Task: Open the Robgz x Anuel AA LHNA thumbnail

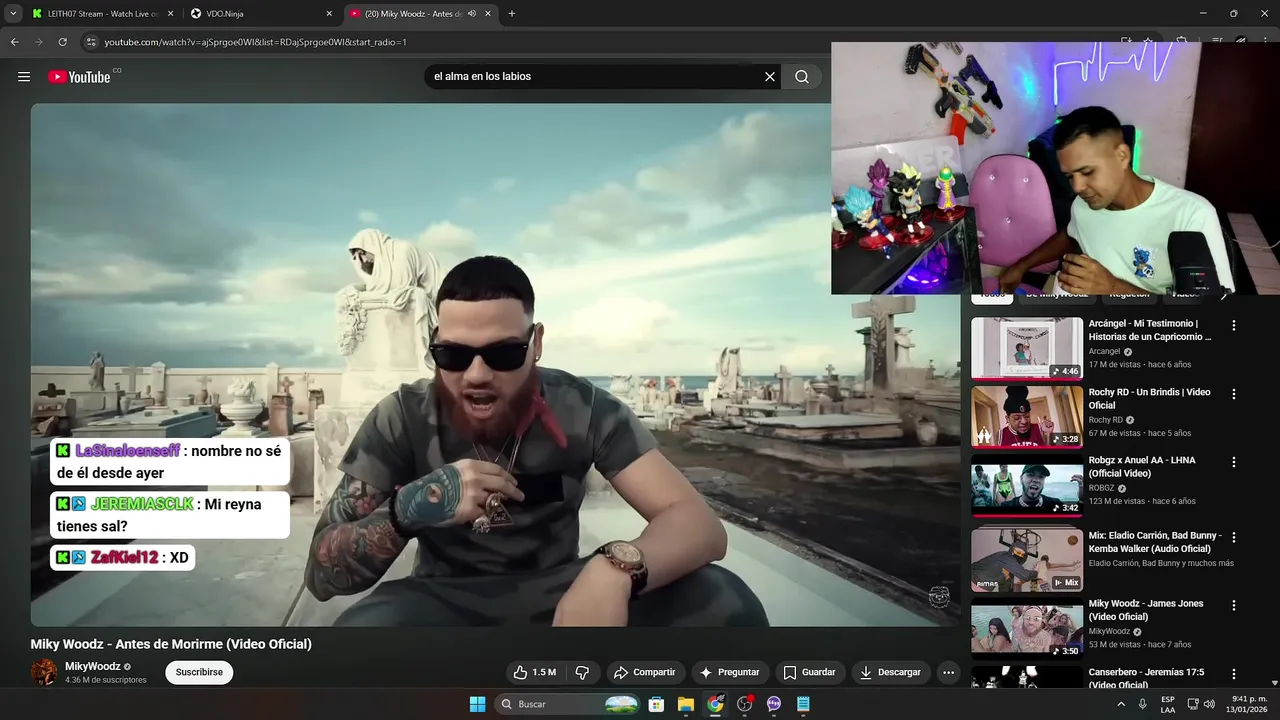Action: pyautogui.click(x=1027, y=486)
